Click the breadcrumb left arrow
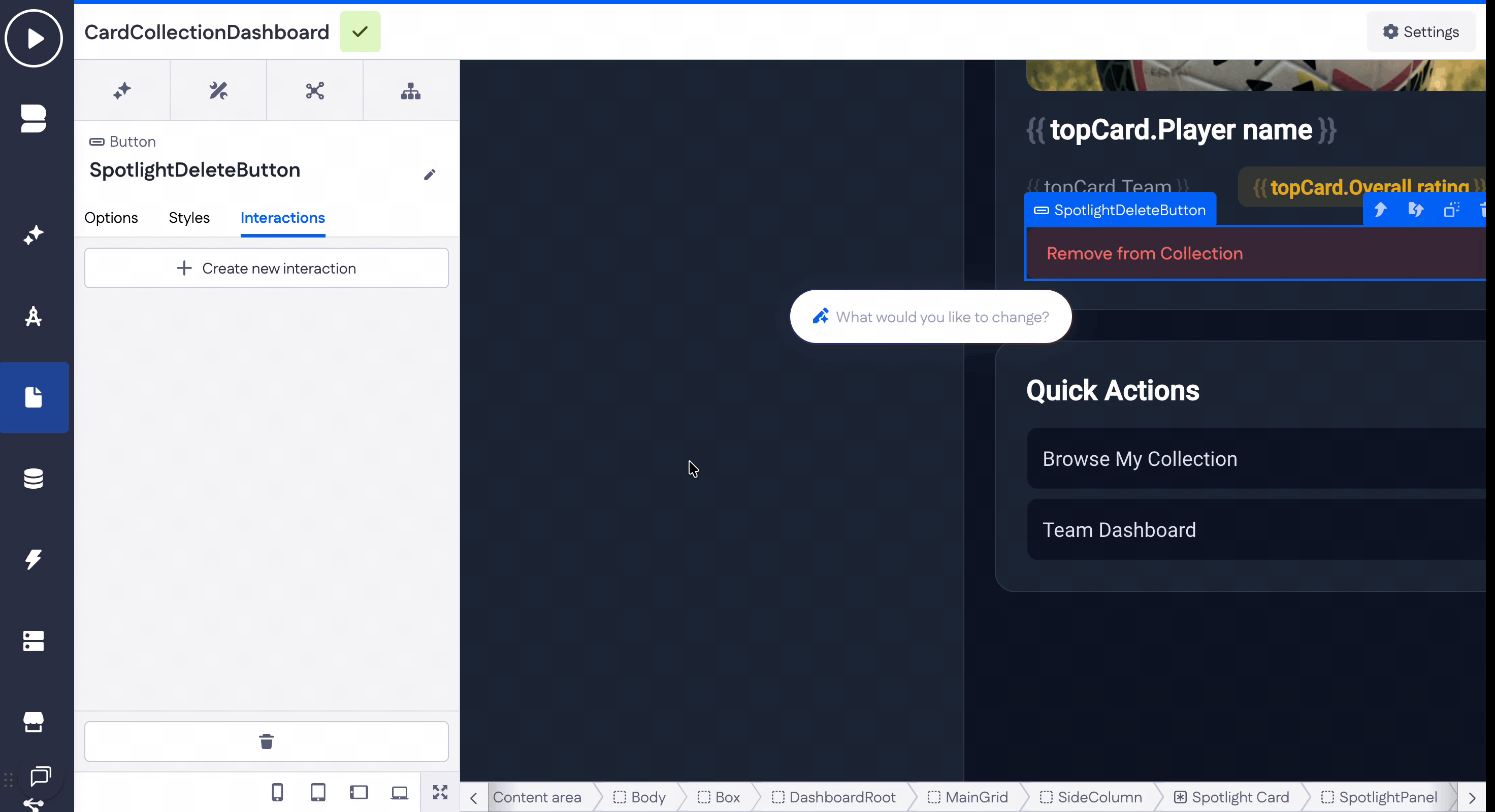Screen dimensions: 1495x812 click(x=474, y=798)
